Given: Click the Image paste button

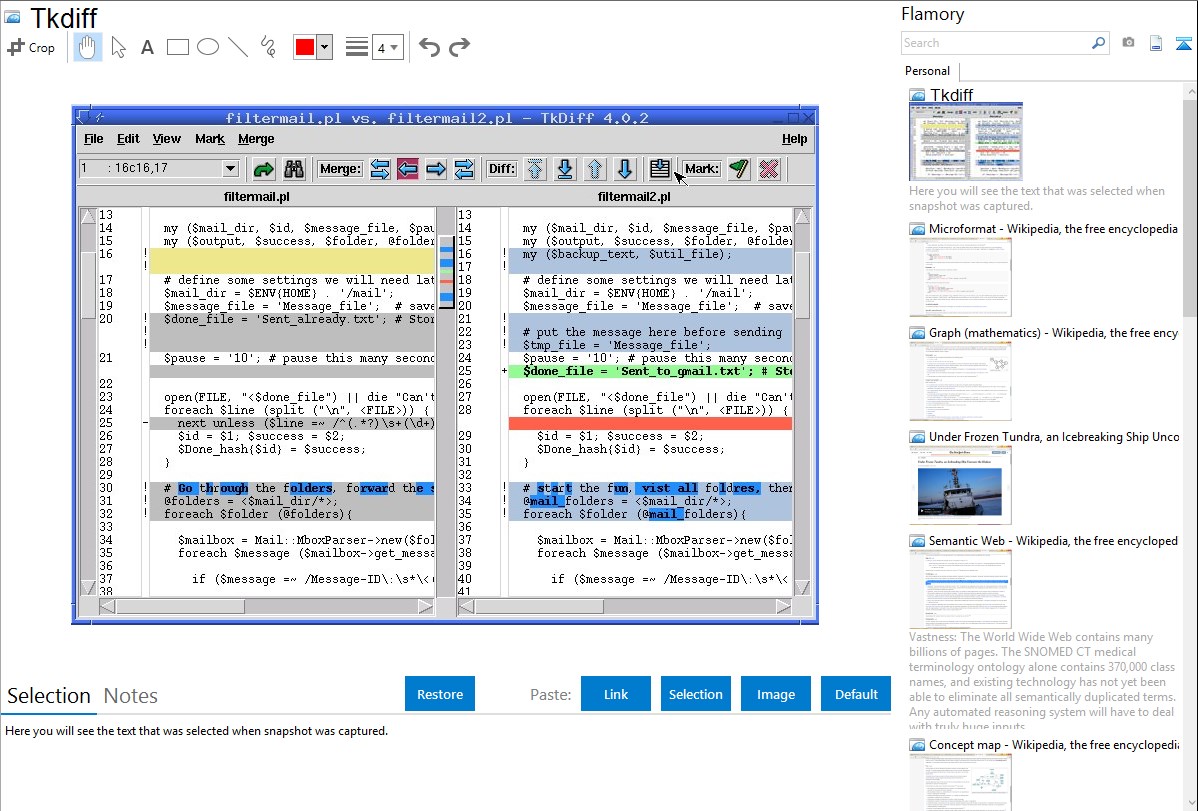Looking at the screenshot, I should (x=776, y=694).
